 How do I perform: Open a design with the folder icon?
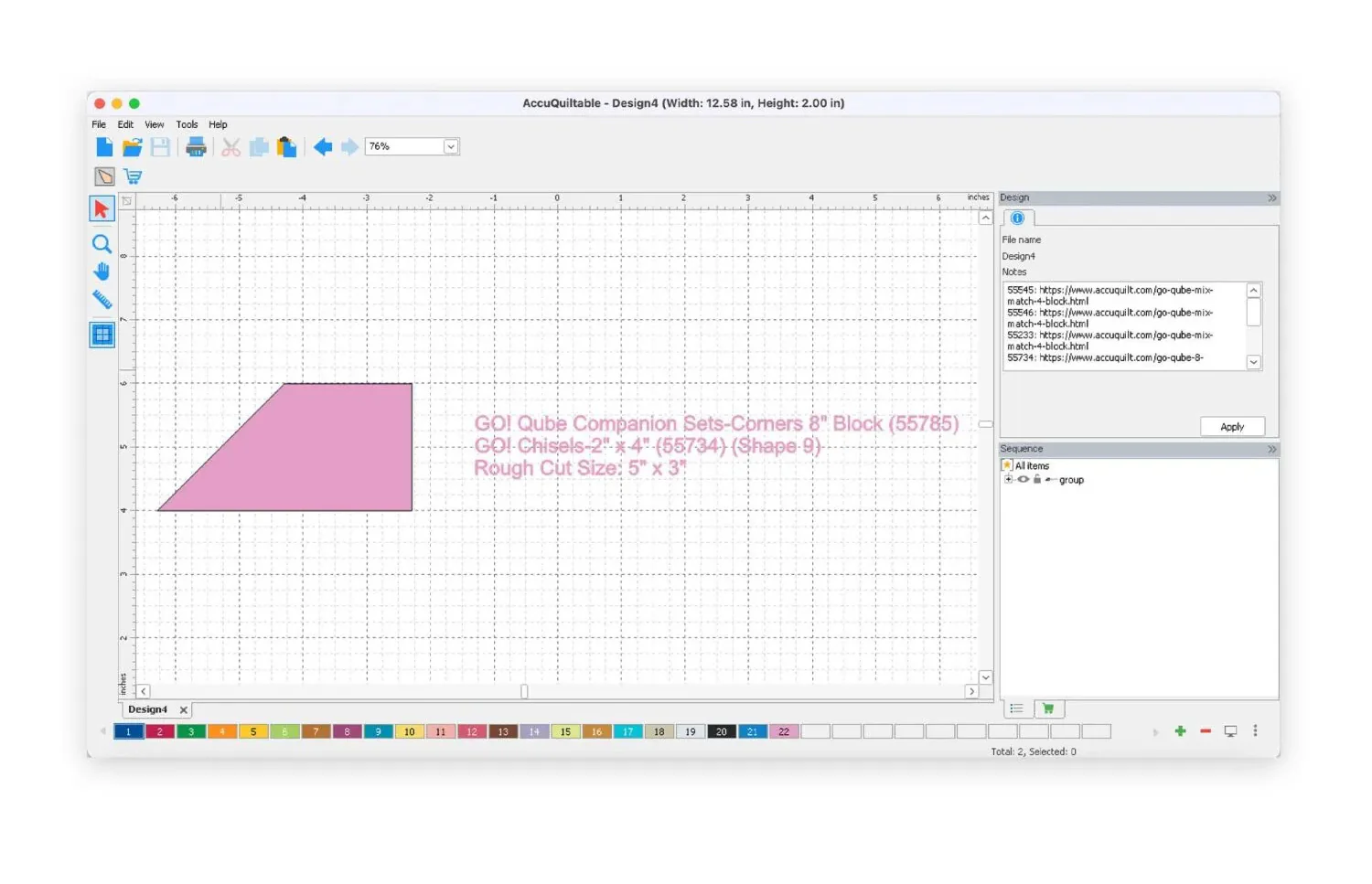133,147
